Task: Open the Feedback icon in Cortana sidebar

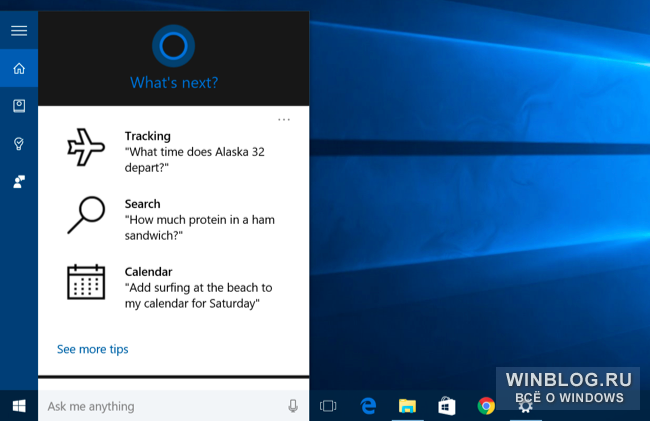Action: 19,181
